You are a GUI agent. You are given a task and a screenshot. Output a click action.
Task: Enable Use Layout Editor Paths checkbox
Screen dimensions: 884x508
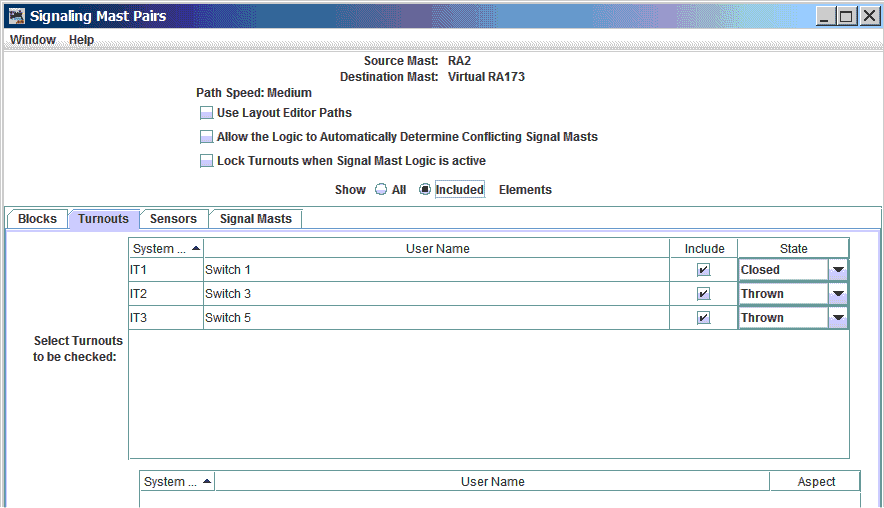point(206,113)
